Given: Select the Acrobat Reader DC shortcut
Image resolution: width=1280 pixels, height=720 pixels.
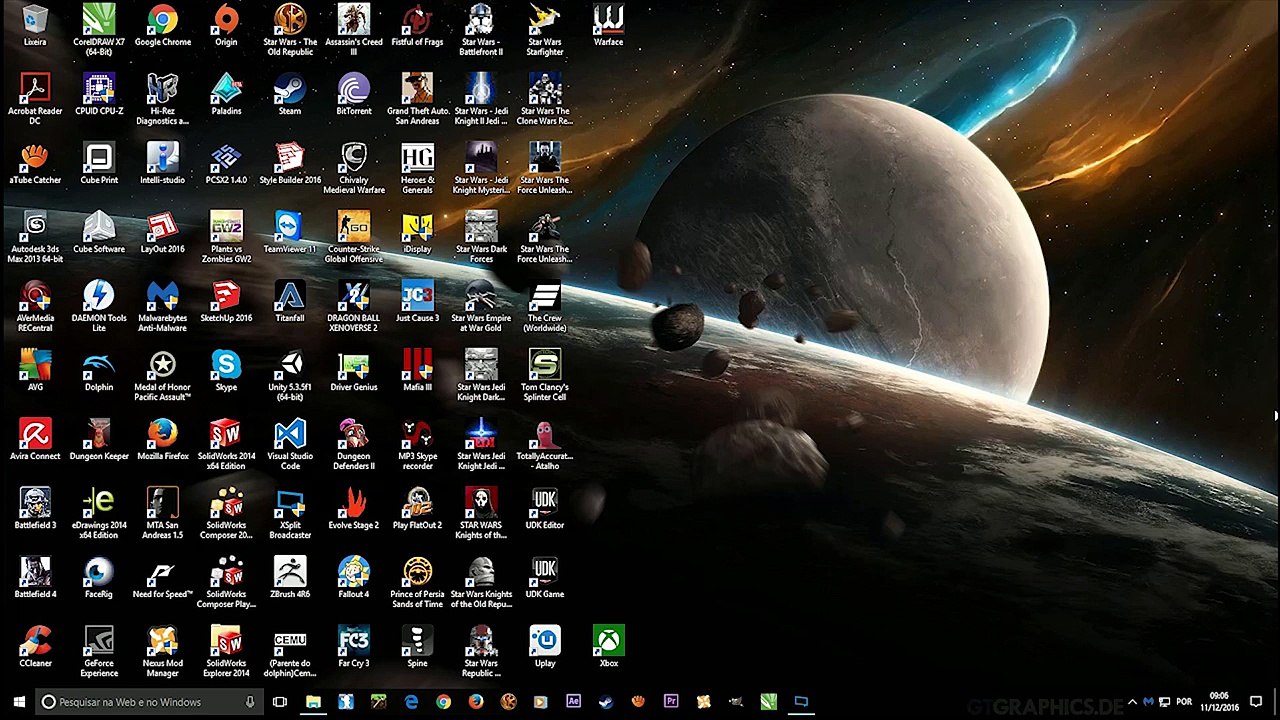Looking at the screenshot, I should [35, 99].
